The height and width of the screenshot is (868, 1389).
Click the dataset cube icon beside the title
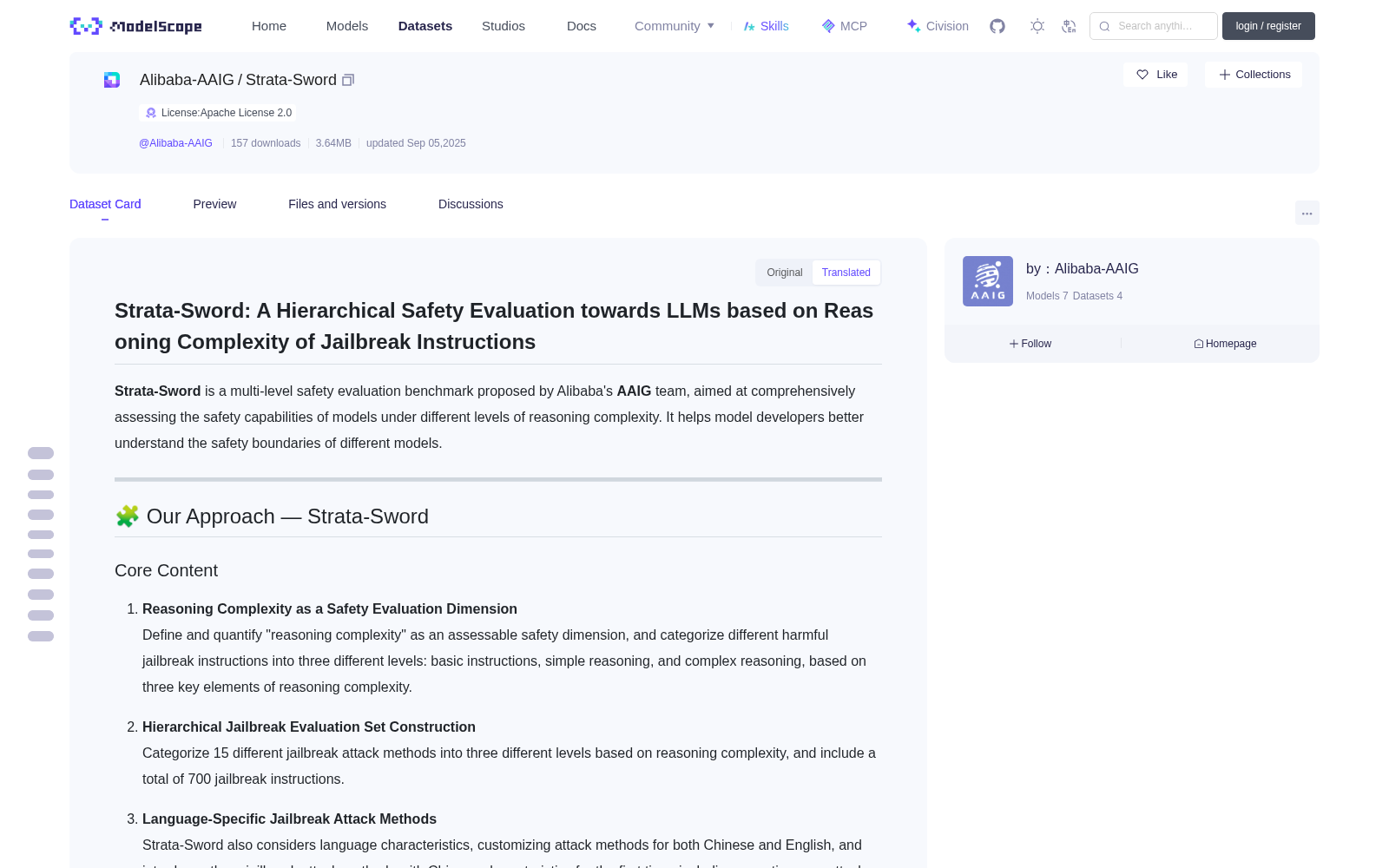[x=112, y=80]
